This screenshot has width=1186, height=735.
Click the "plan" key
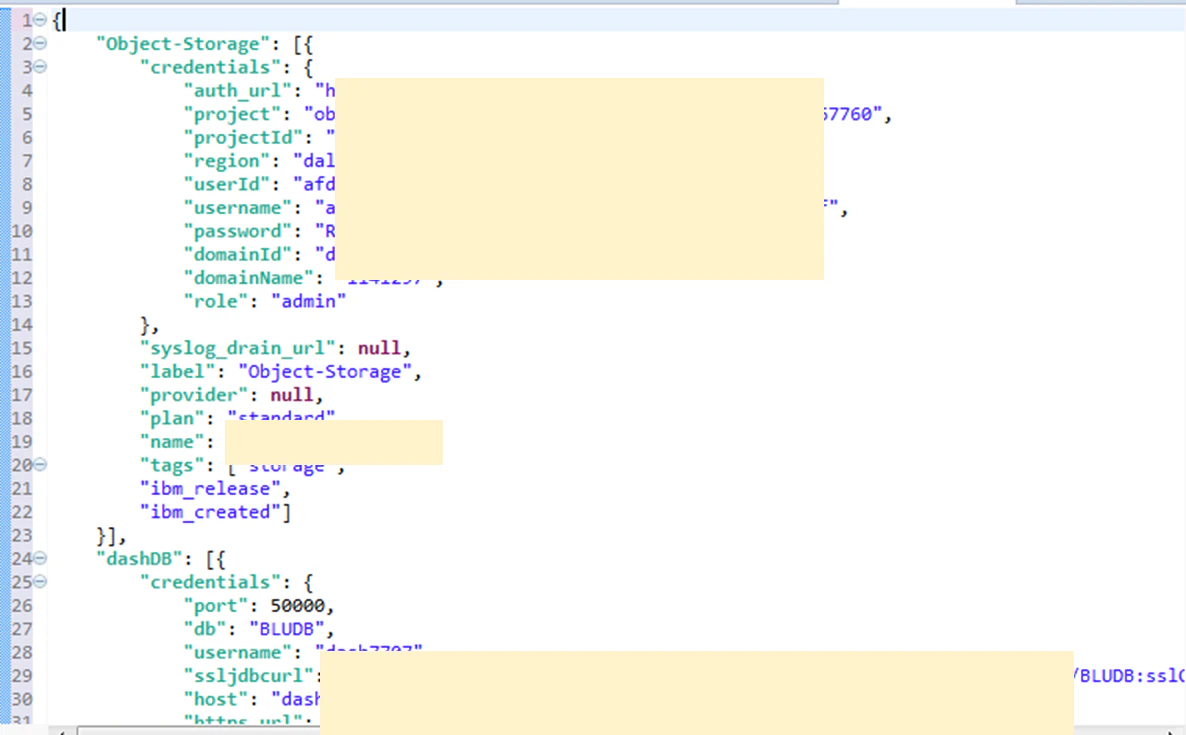pos(172,419)
